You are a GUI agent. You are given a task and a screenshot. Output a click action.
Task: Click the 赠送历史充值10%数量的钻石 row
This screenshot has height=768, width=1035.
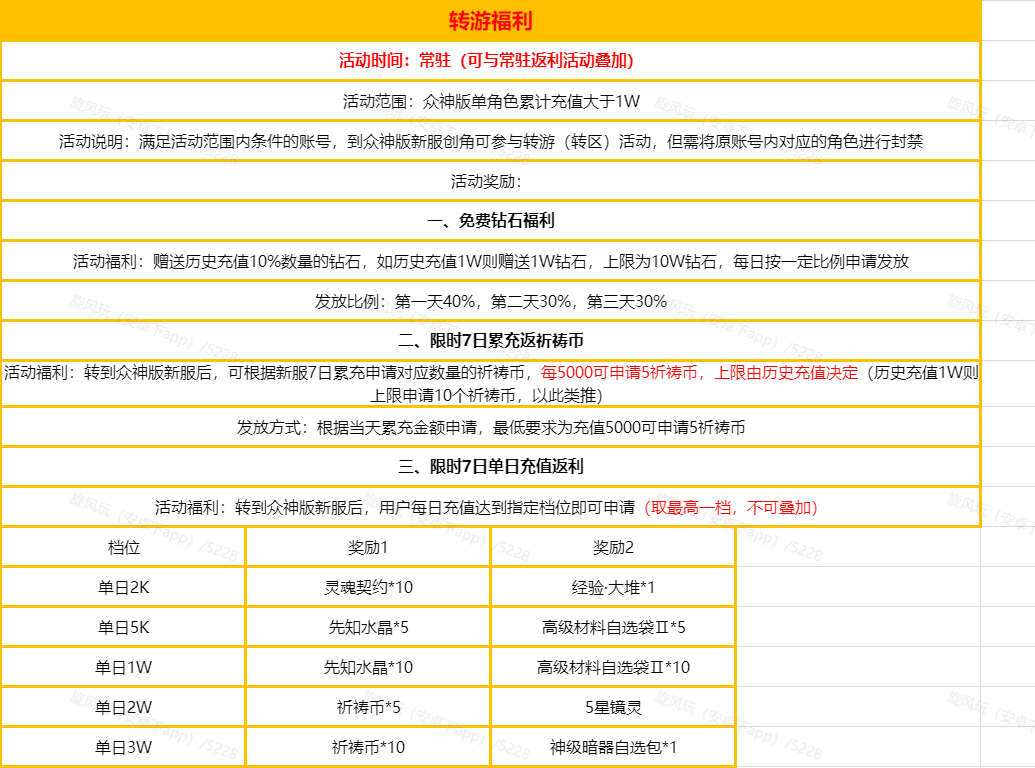tap(490, 261)
